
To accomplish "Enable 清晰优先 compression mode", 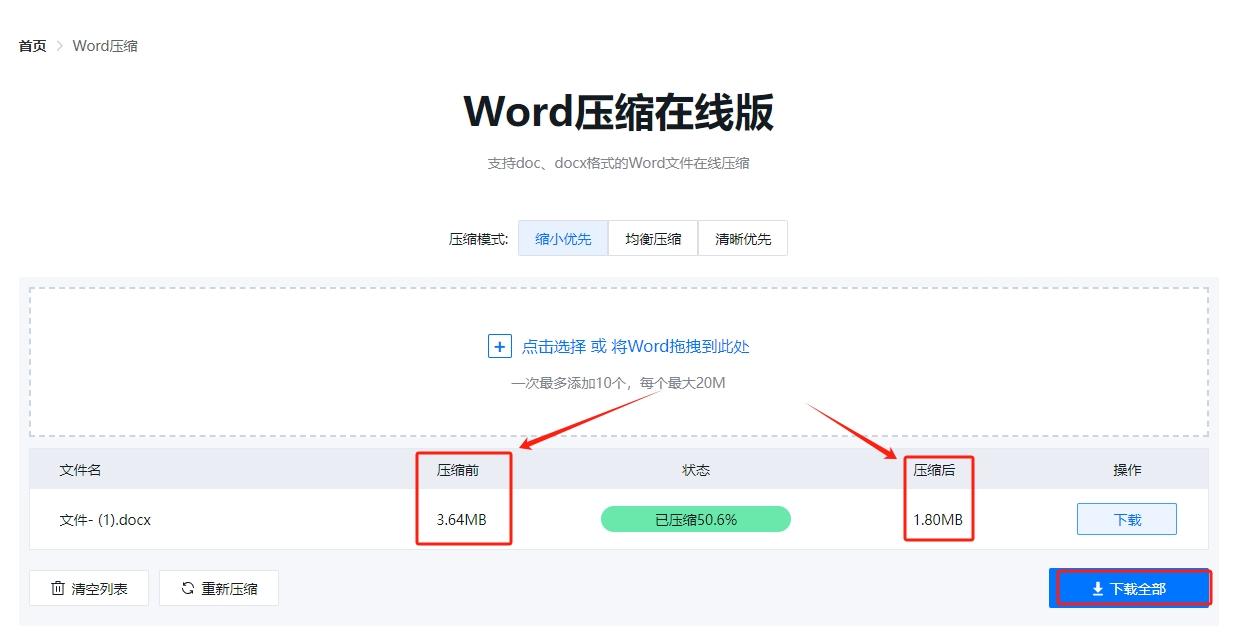I will (743, 238).
